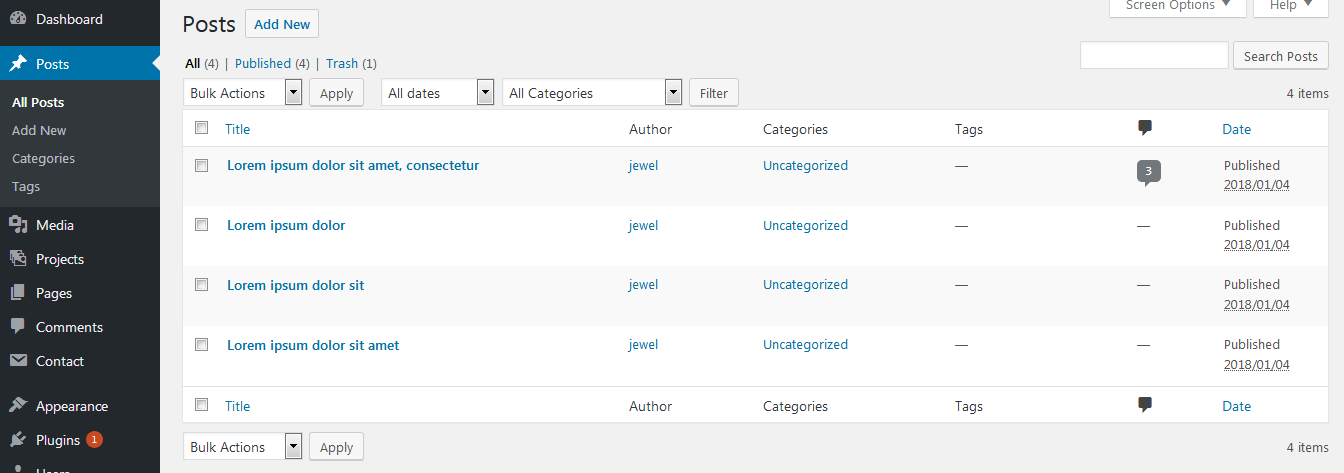Screen dimensions: 1344x473
Task: Click the Contact envelope icon
Action: (18, 361)
